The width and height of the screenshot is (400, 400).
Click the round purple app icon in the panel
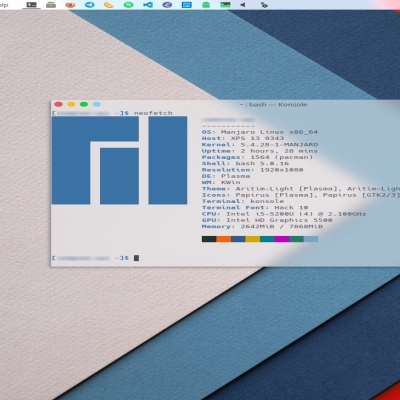(167, 5)
